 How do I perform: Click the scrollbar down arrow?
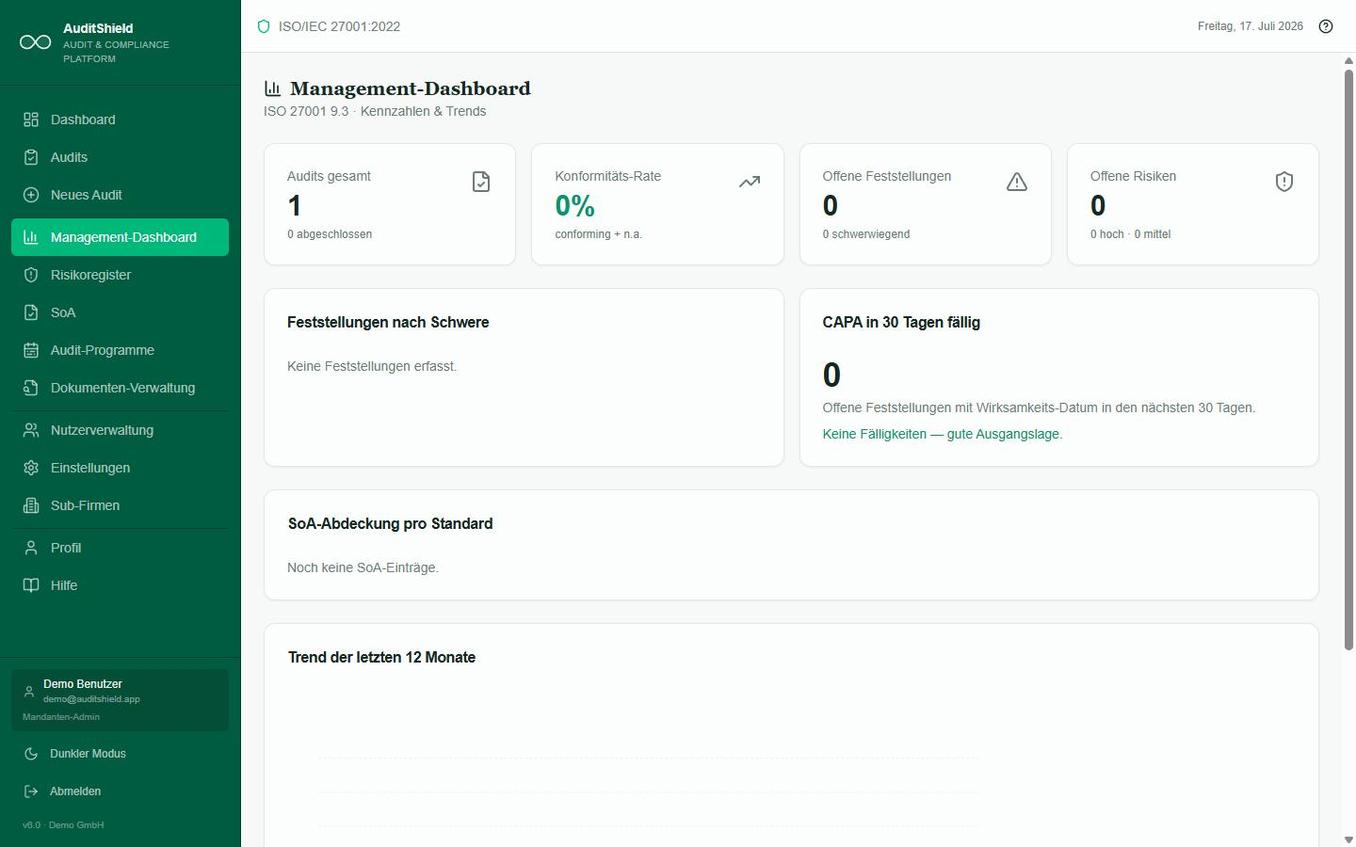pyautogui.click(x=1348, y=839)
